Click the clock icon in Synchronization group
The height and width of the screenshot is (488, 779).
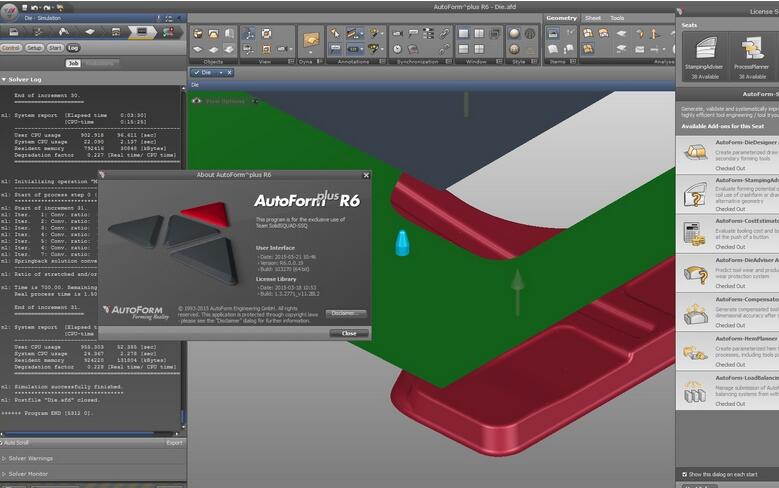[397, 49]
